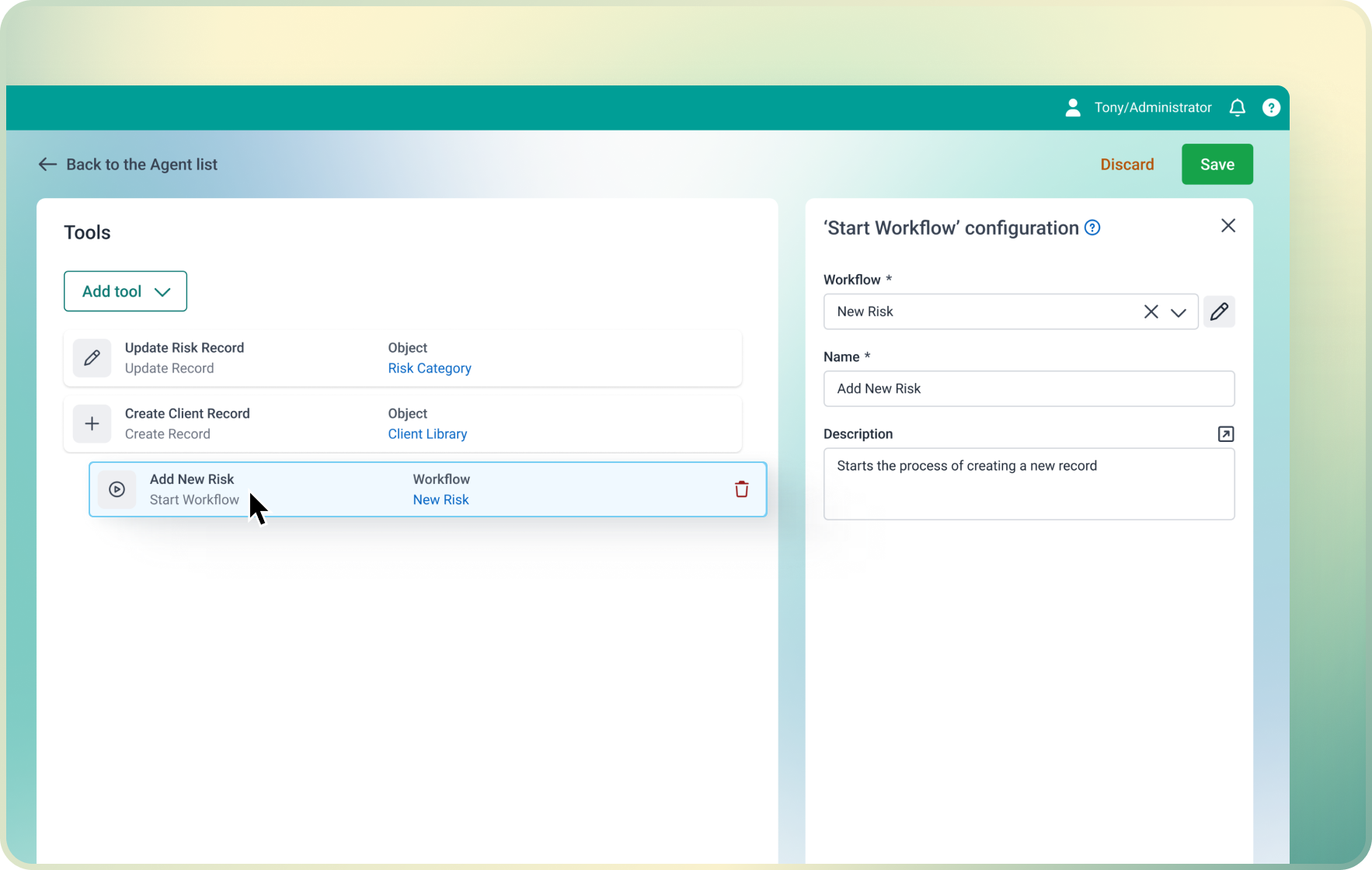The width and height of the screenshot is (1372, 870).
Task: Clear the New Risk workflow with the X
Action: [x=1151, y=311]
